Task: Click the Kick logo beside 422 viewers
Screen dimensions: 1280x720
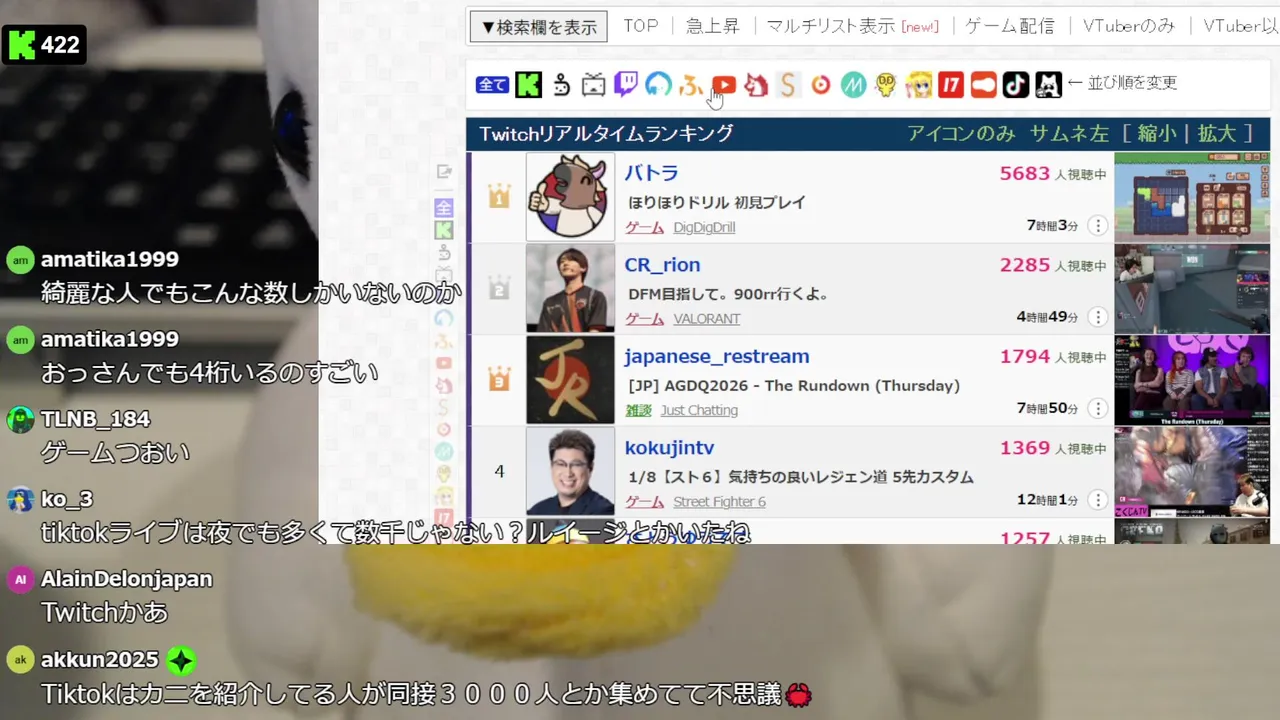Action: click(x=21, y=45)
